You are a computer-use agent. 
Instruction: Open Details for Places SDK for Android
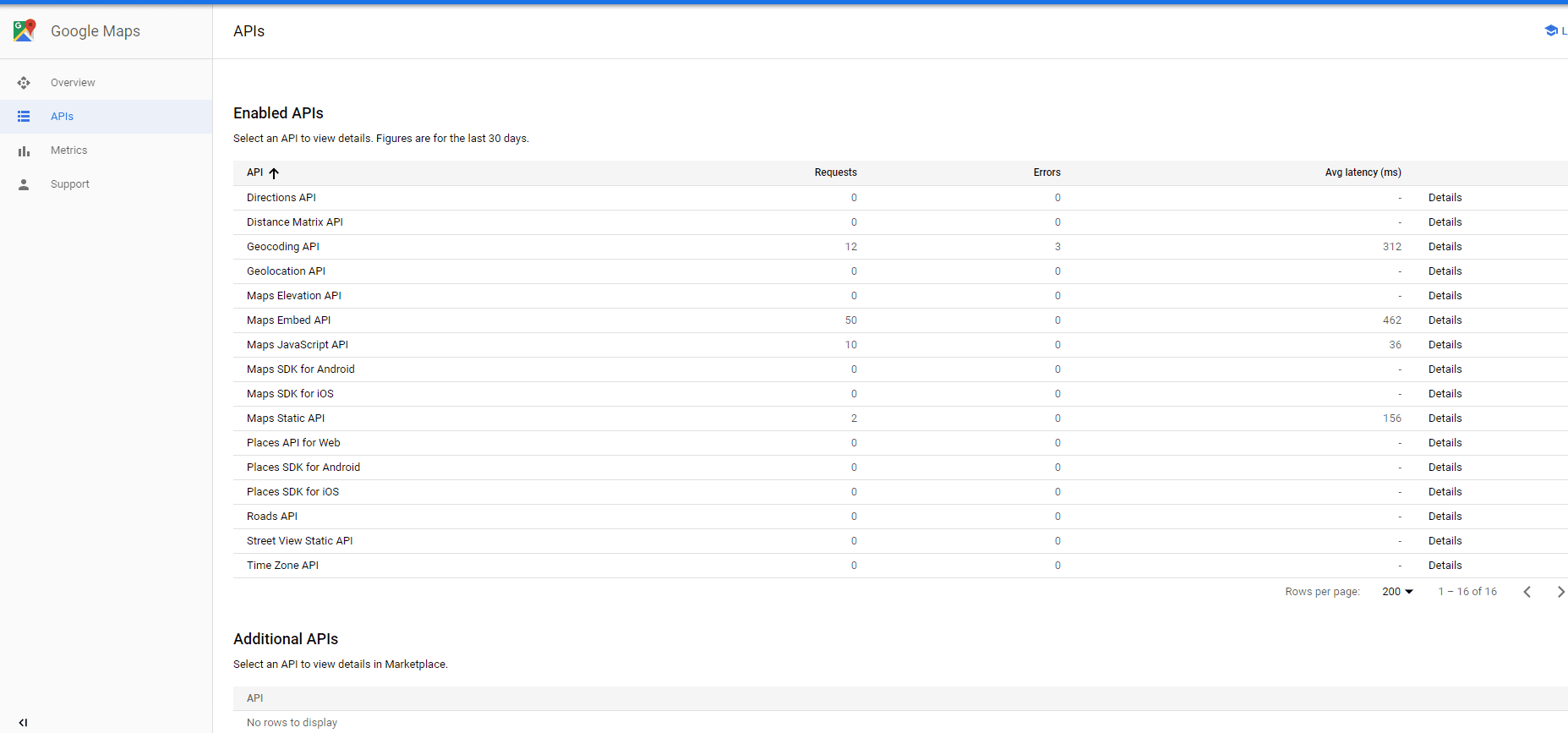point(1445,468)
